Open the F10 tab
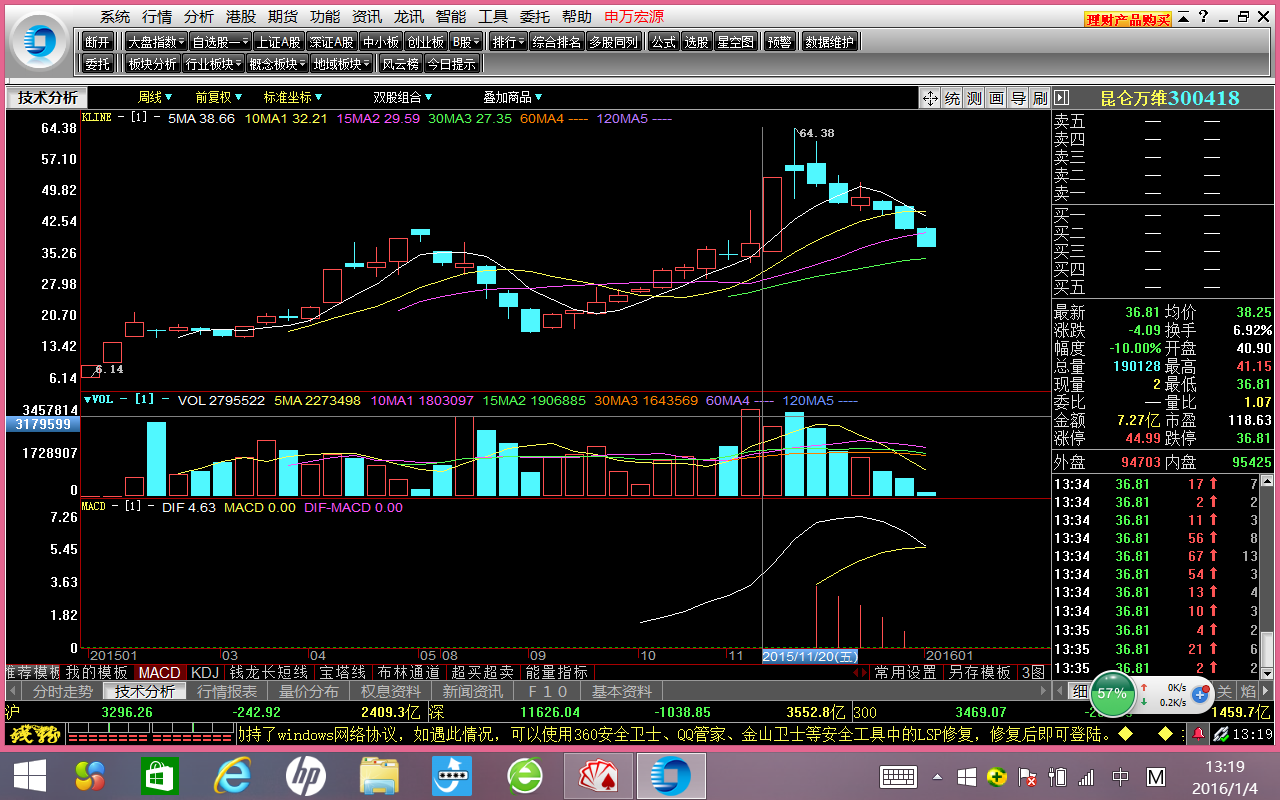Viewport: 1280px width, 800px height. (x=547, y=691)
